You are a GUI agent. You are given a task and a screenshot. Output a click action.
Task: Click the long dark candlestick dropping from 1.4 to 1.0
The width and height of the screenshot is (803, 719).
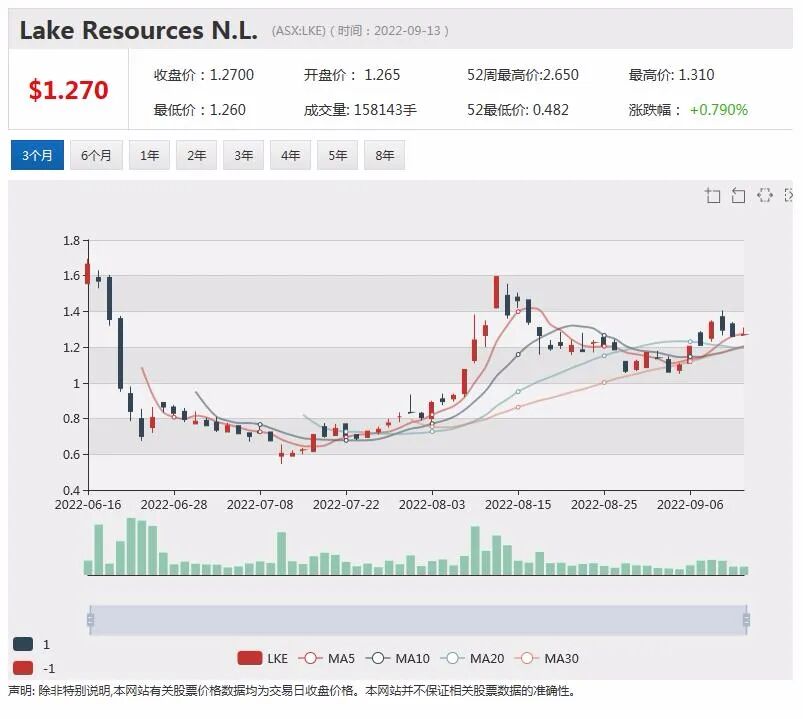120,353
